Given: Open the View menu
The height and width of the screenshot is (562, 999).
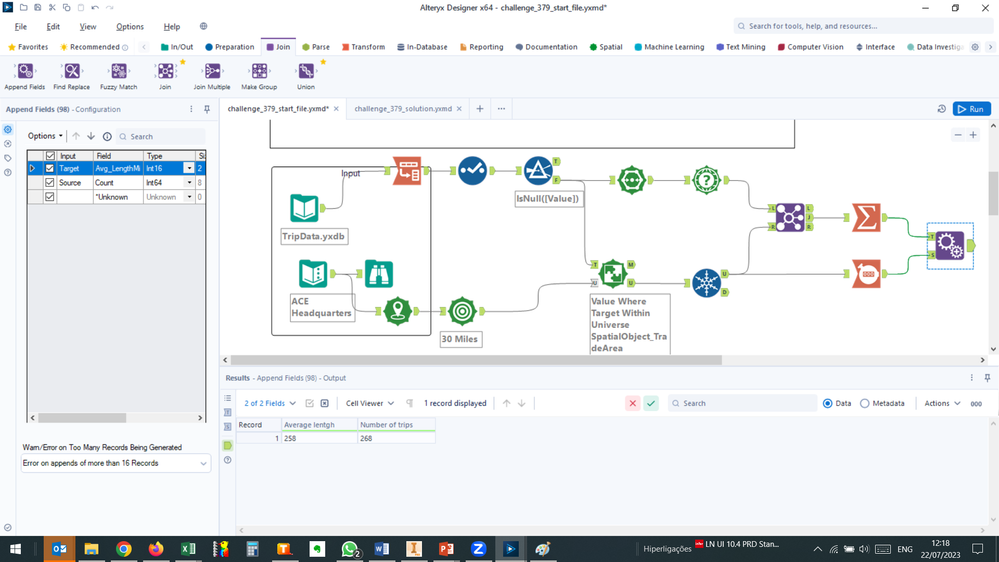Looking at the screenshot, I should click(x=88, y=27).
